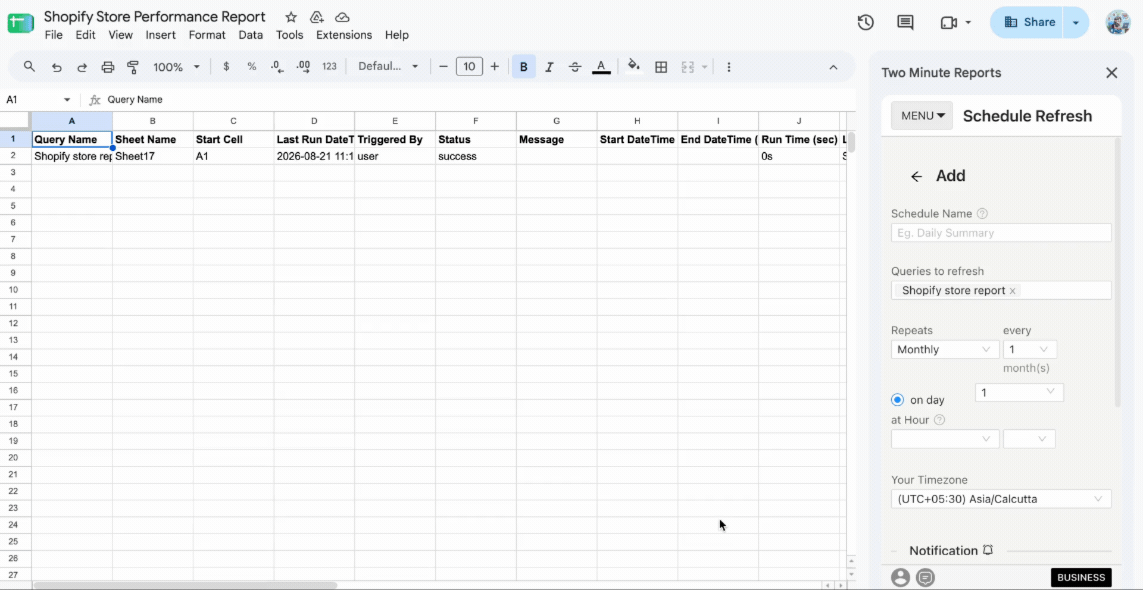Open the name box dropdown arrow
The image size is (1143, 590).
click(67, 100)
